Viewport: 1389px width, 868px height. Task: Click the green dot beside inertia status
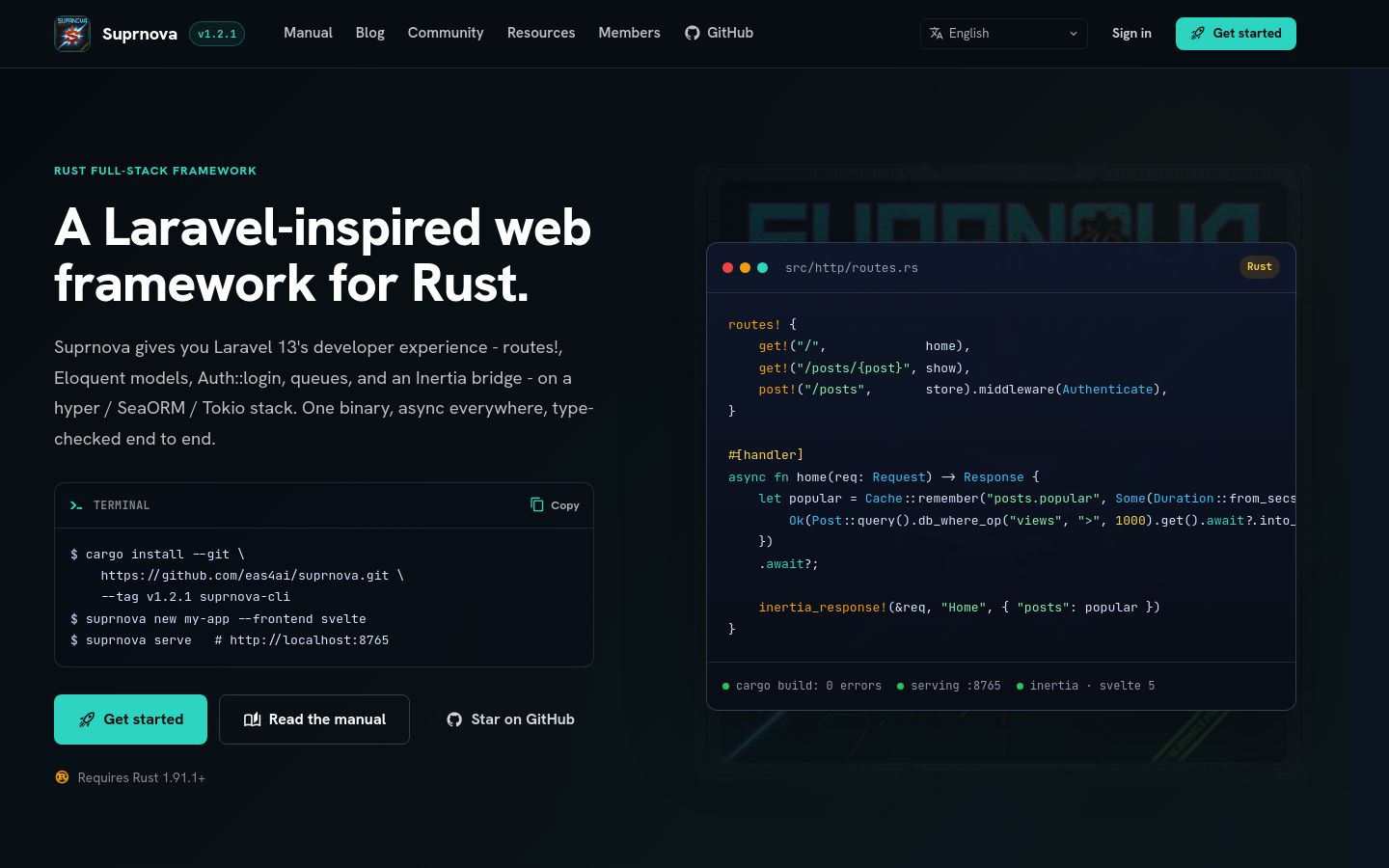click(x=1020, y=687)
